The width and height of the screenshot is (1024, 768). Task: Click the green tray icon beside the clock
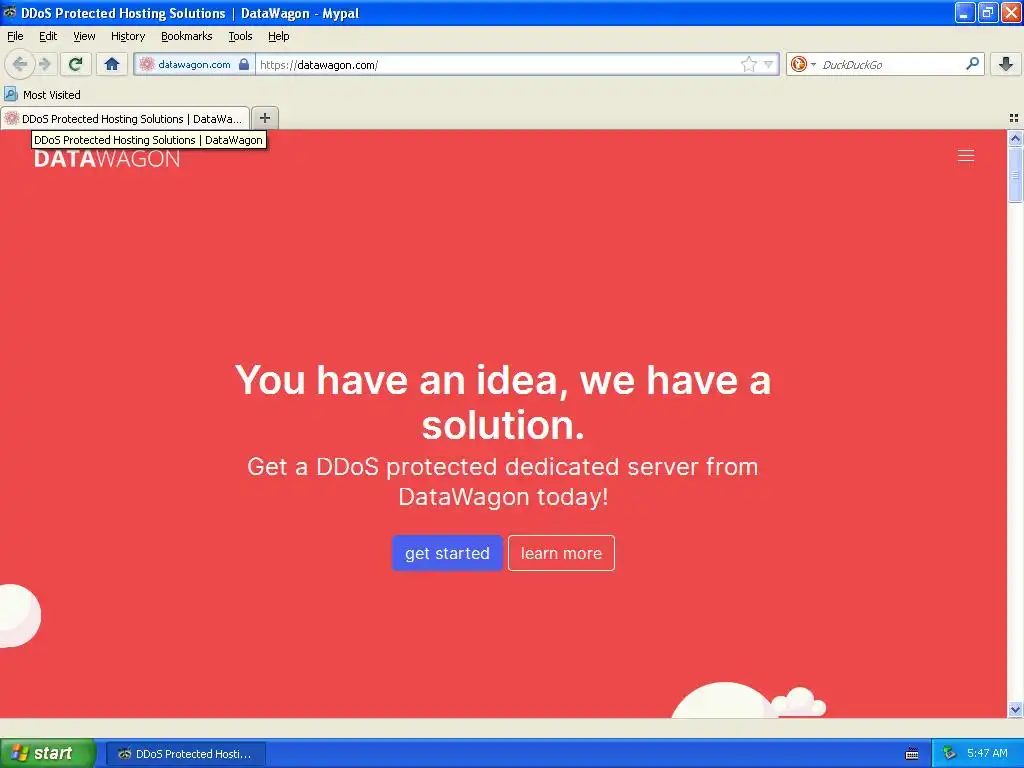tap(949, 754)
